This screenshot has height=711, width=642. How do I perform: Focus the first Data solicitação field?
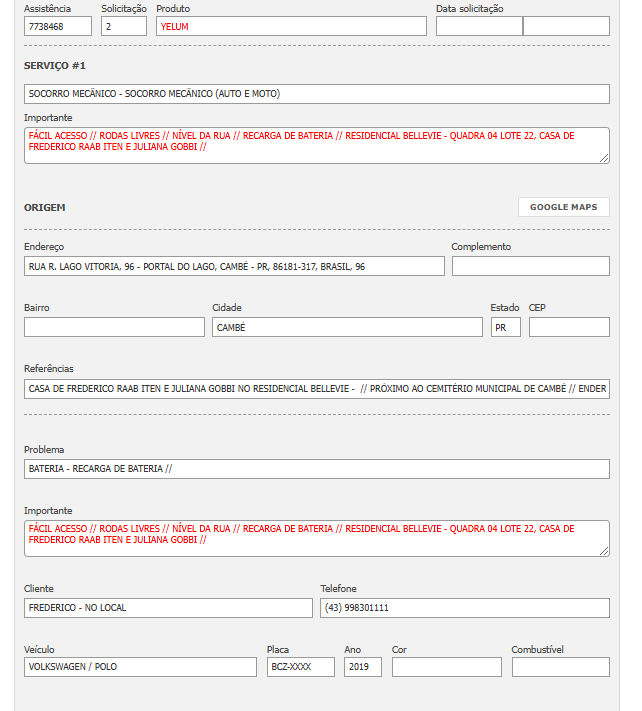479,26
